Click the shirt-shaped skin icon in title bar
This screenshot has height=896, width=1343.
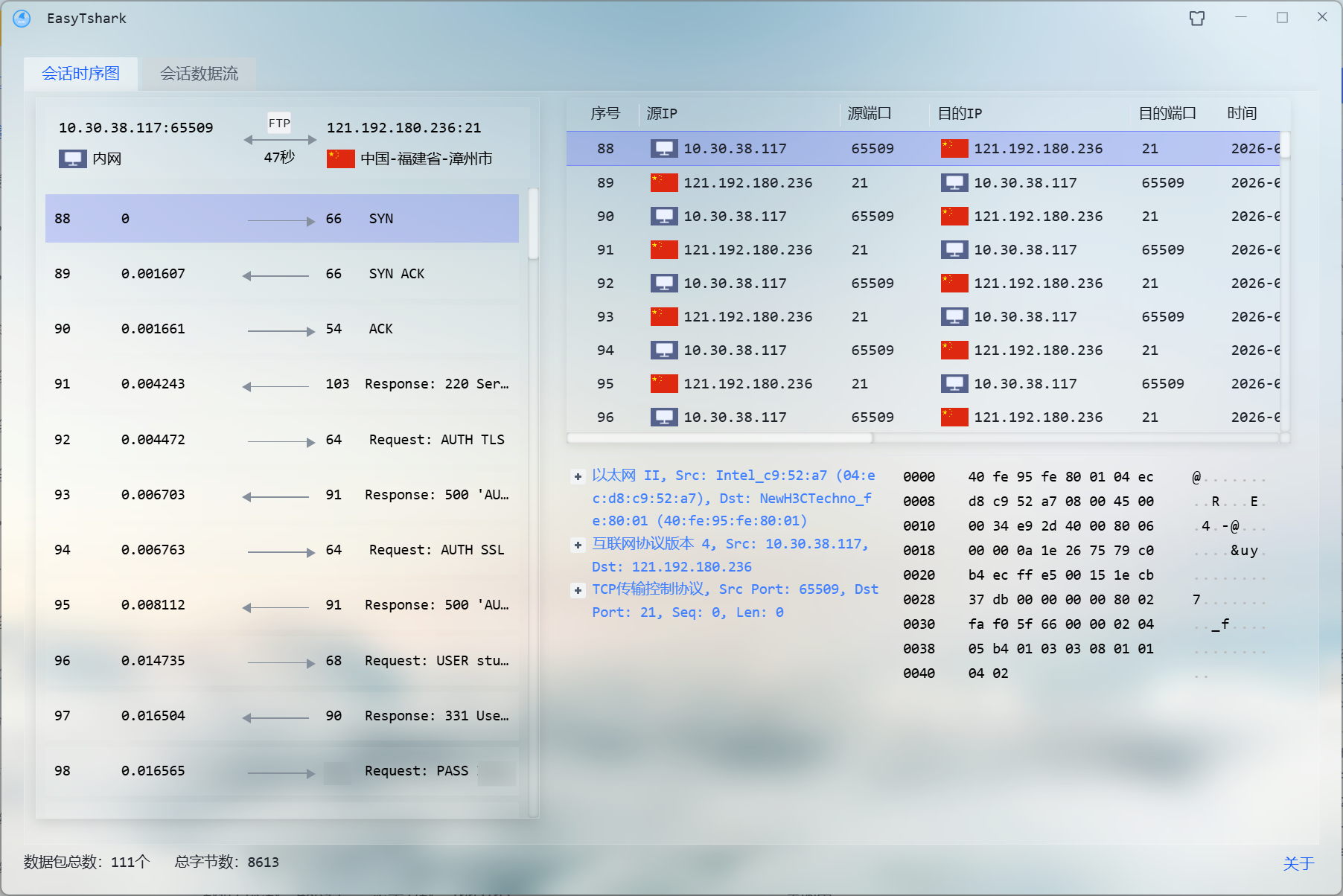(x=1197, y=18)
